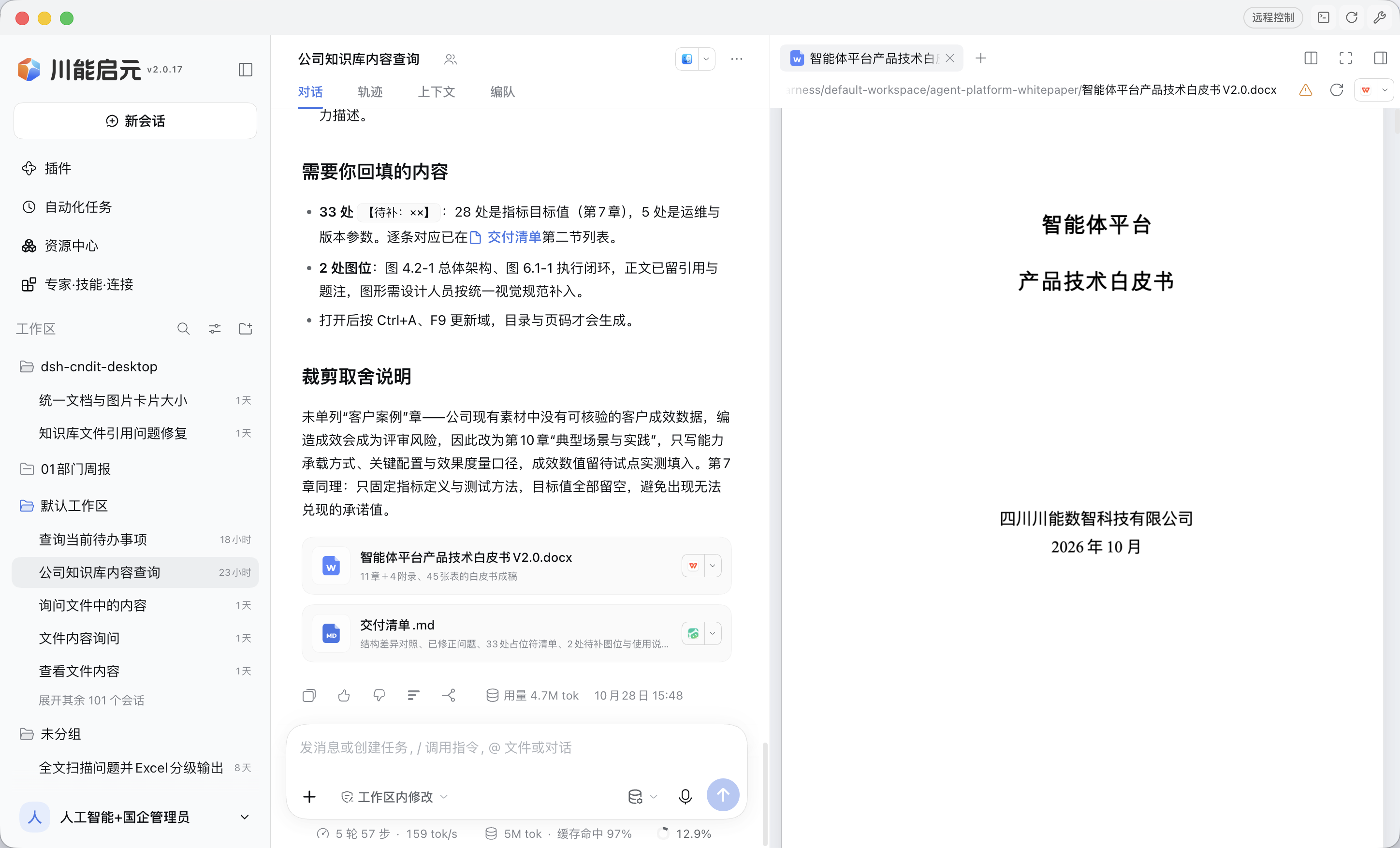Click the message input field

[x=516, y=748]
